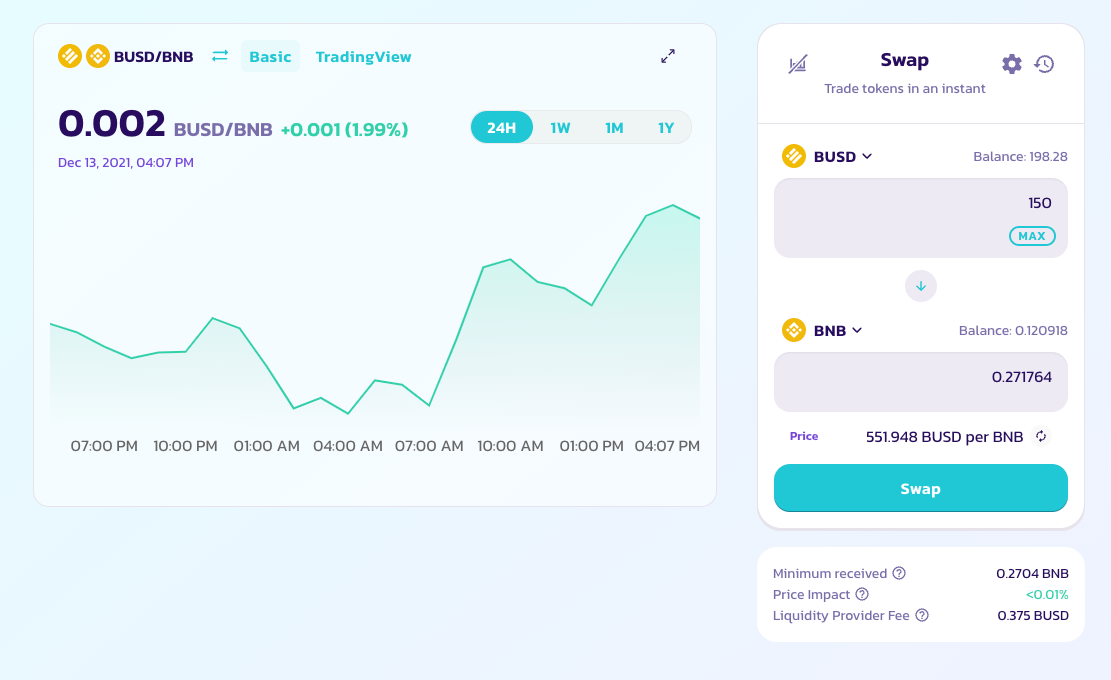Click the BUSD/BNB pair title
Image resolution: width=1111 pixels, height=680 pixels.
click(153, 57)
